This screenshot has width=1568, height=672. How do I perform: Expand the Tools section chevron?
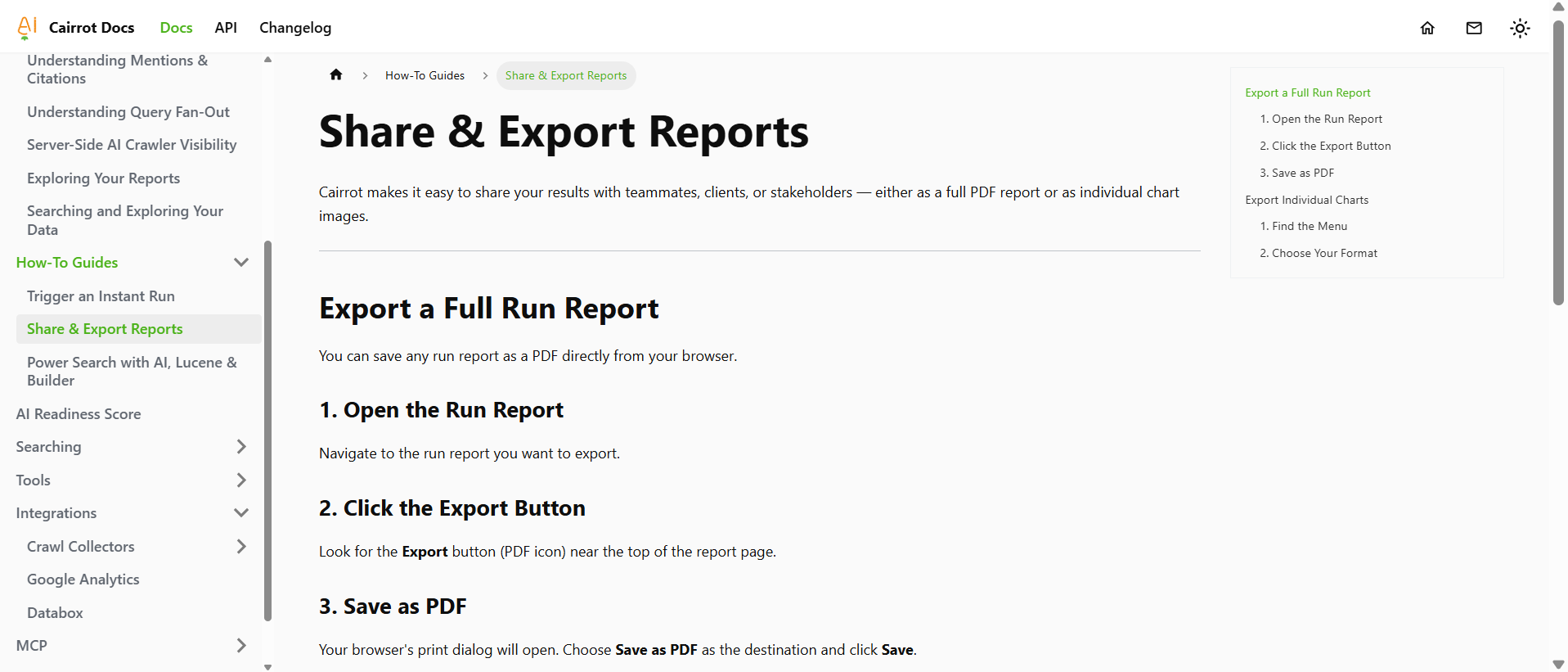[241, 480]
